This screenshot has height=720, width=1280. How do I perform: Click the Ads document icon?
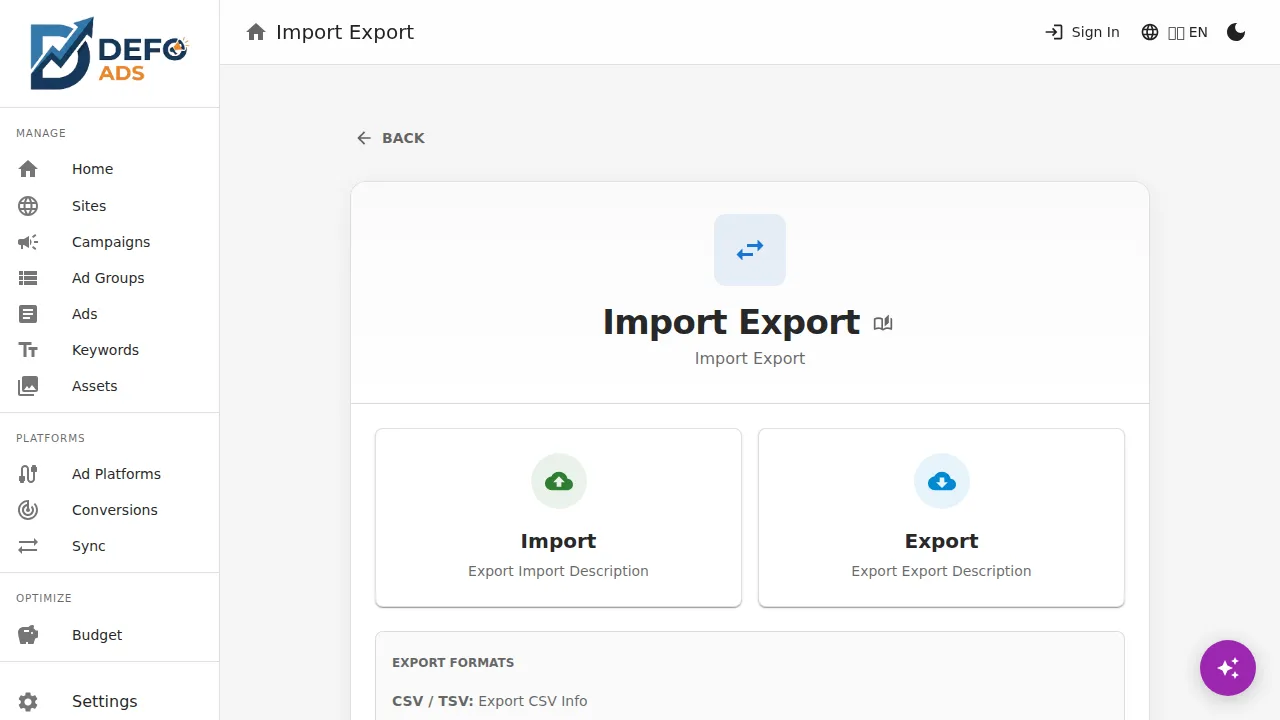click(28, 314)
